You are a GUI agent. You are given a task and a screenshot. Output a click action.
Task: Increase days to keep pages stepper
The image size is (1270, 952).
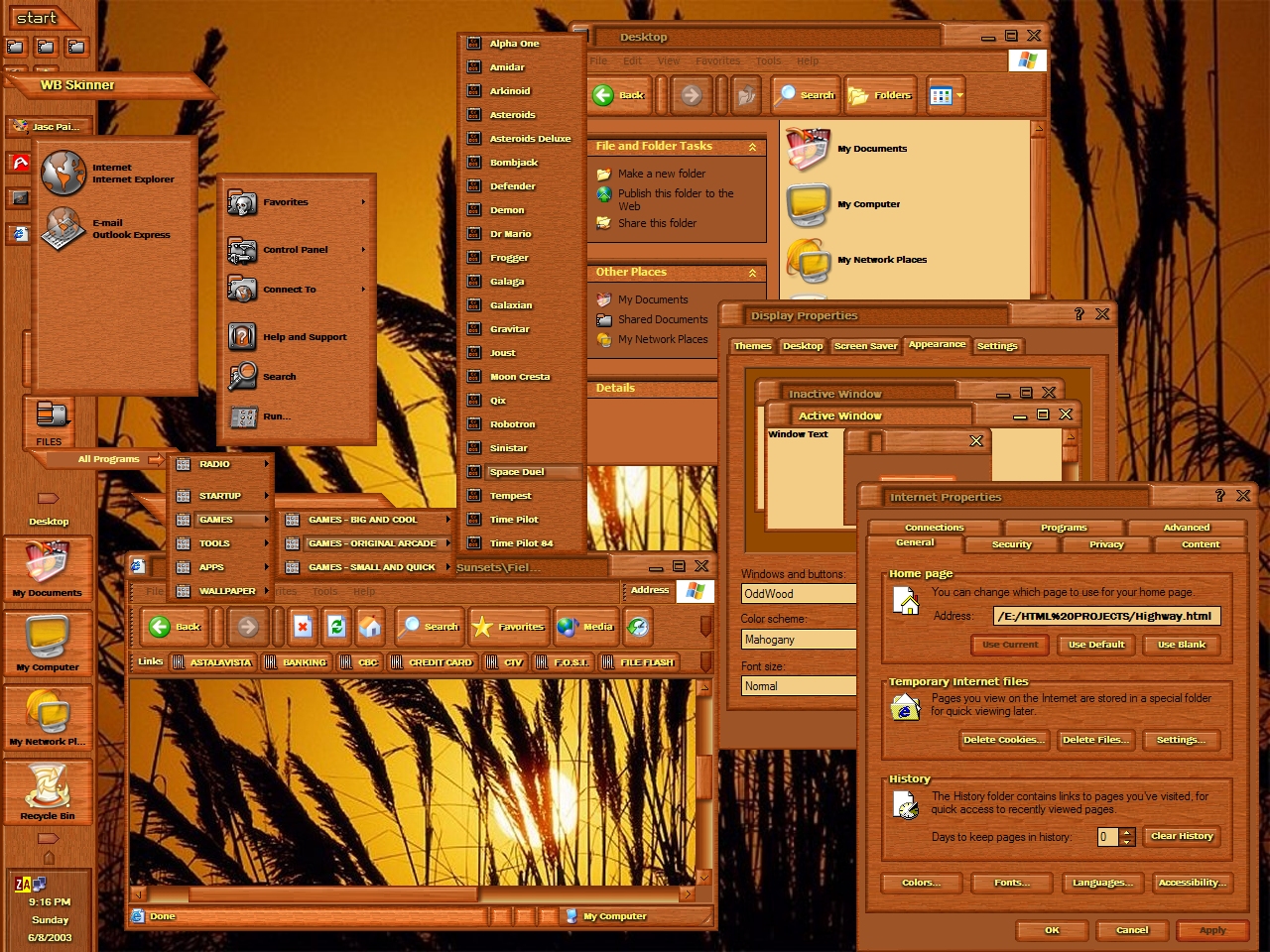point(1126,832)
